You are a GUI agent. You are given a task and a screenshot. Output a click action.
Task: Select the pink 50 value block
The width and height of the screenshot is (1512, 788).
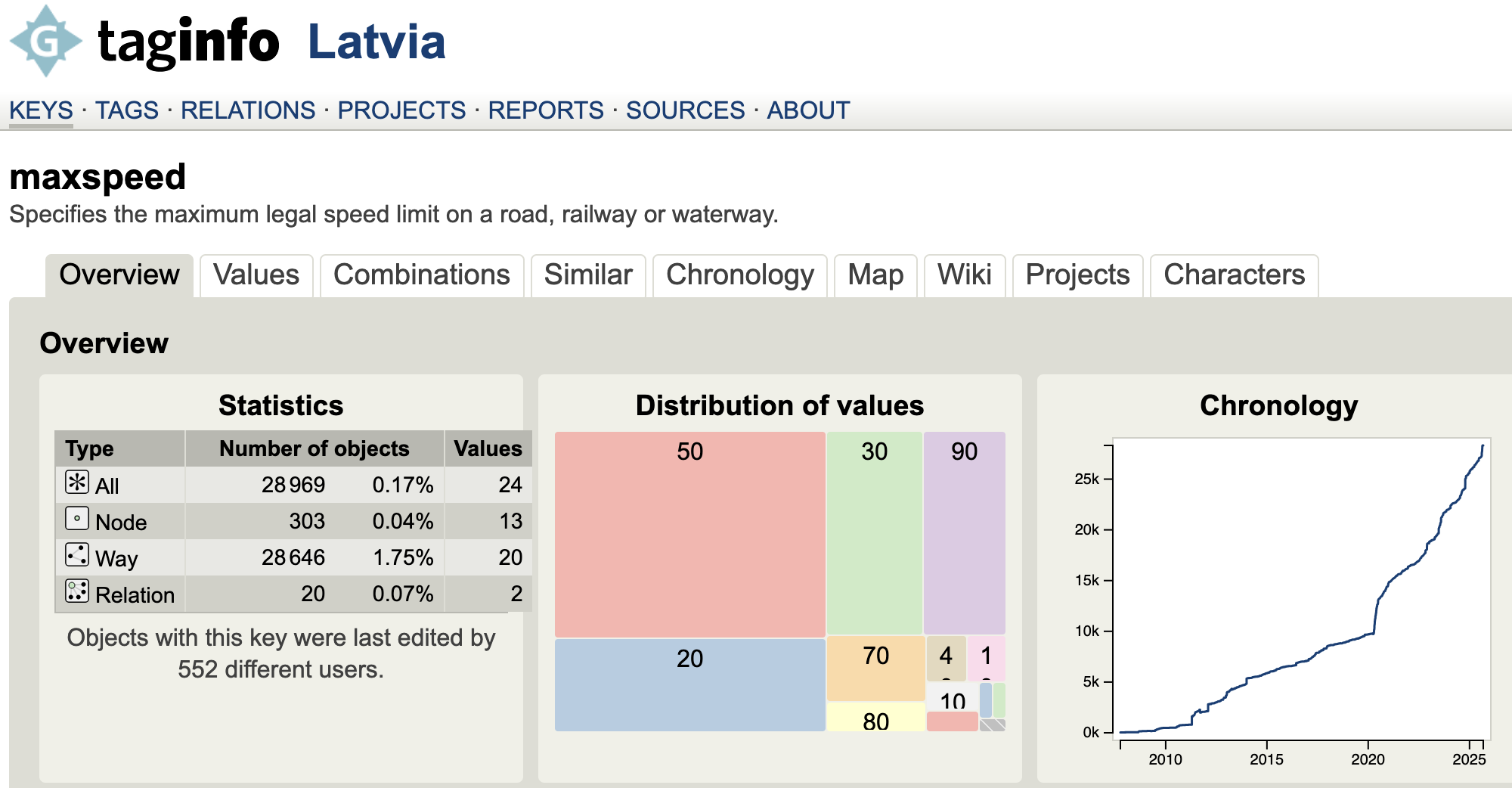(689, 534)
